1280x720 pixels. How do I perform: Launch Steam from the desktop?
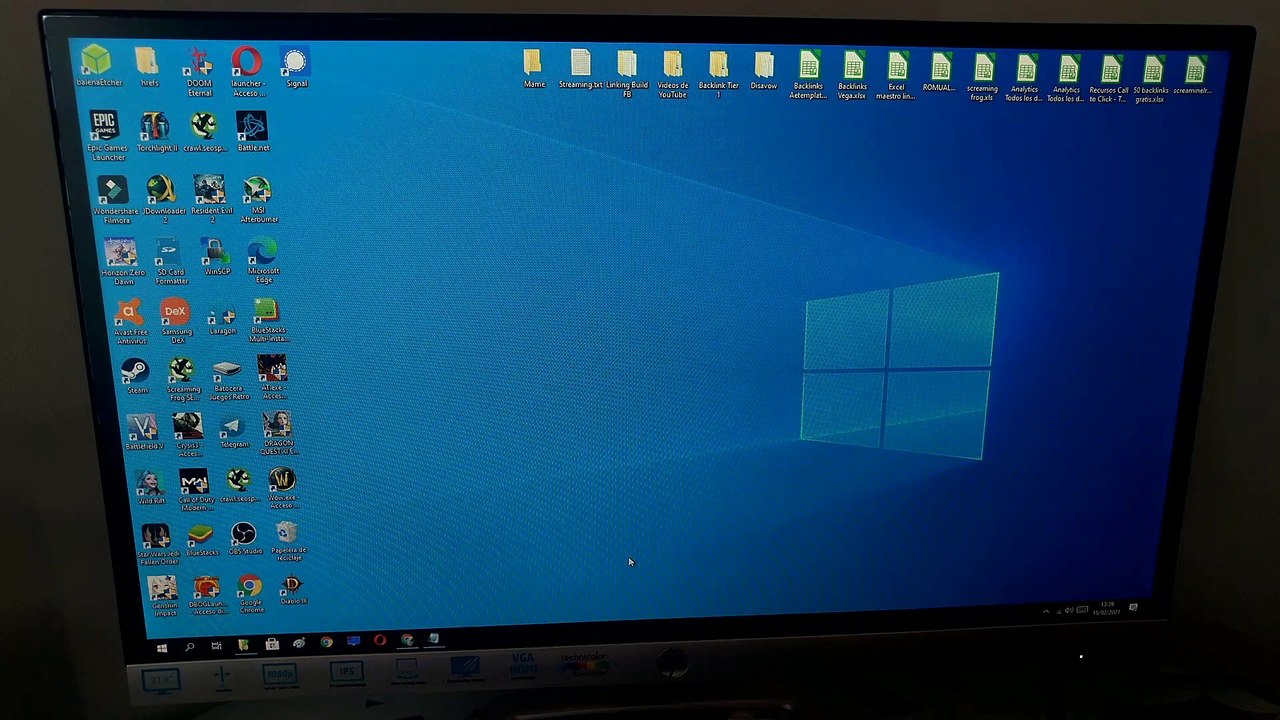coord(135,377)
